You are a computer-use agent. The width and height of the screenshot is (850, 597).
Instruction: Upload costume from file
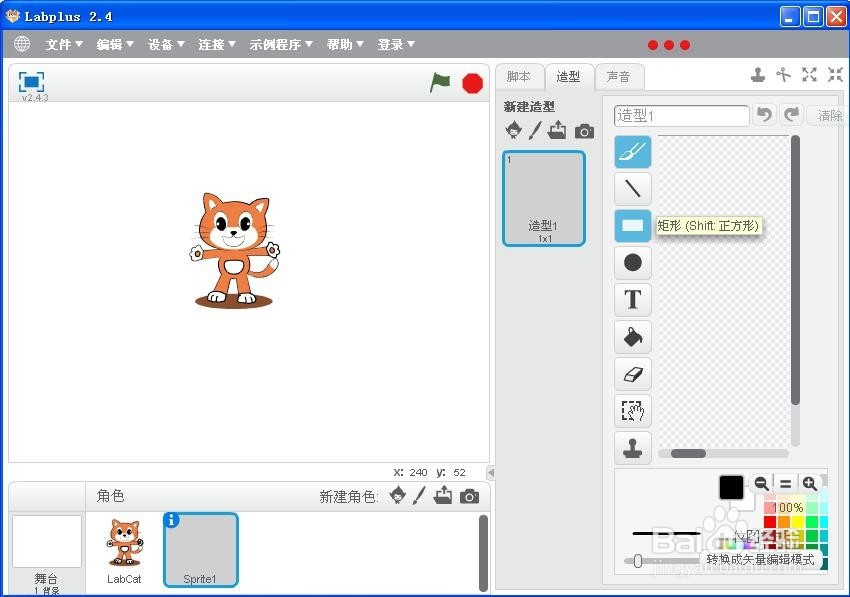pos(557,130)
